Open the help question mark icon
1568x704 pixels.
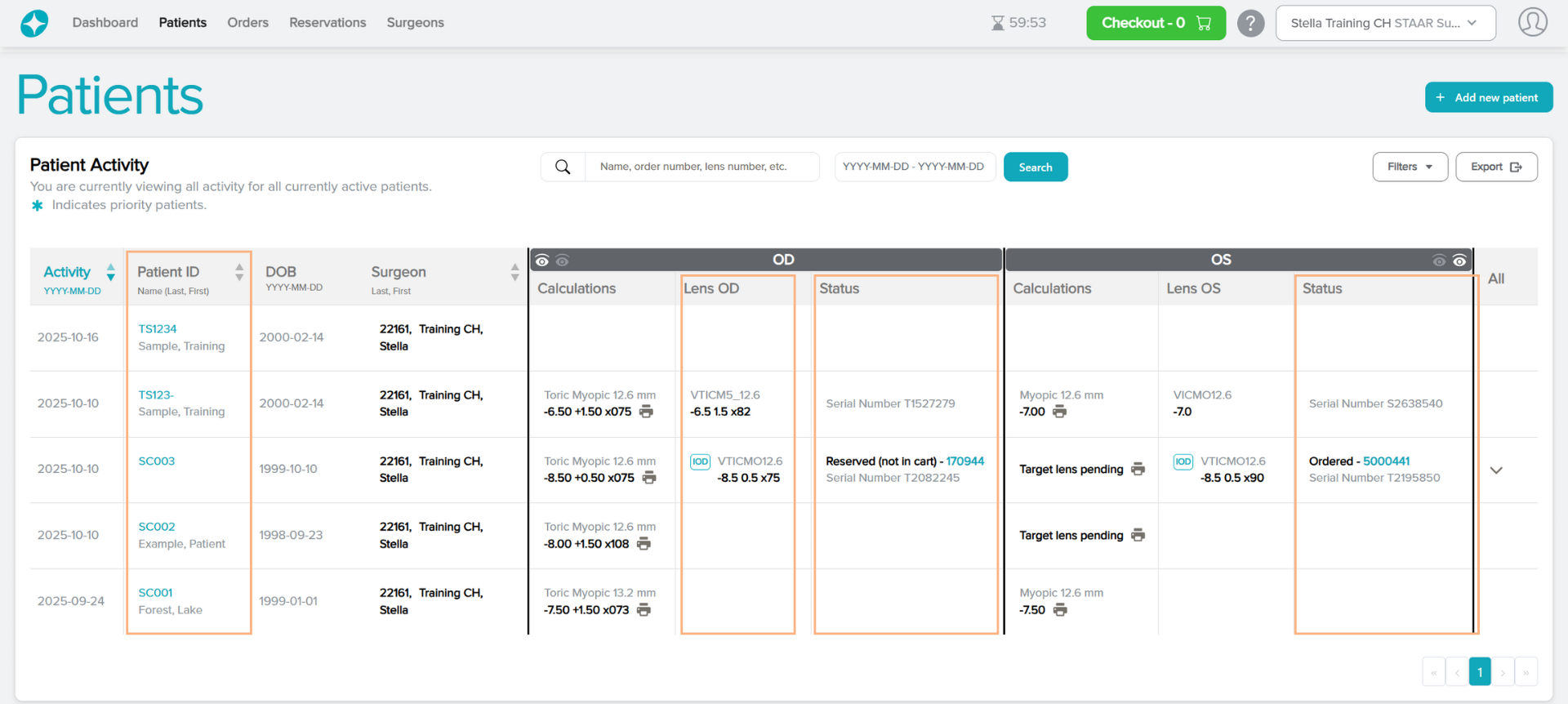[1249, 23]
